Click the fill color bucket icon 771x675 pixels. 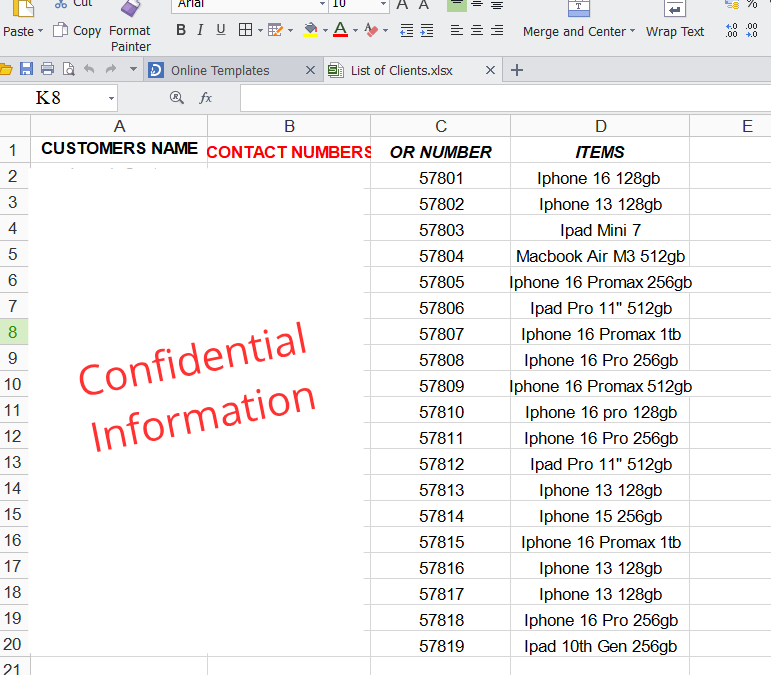coord(310,30)
